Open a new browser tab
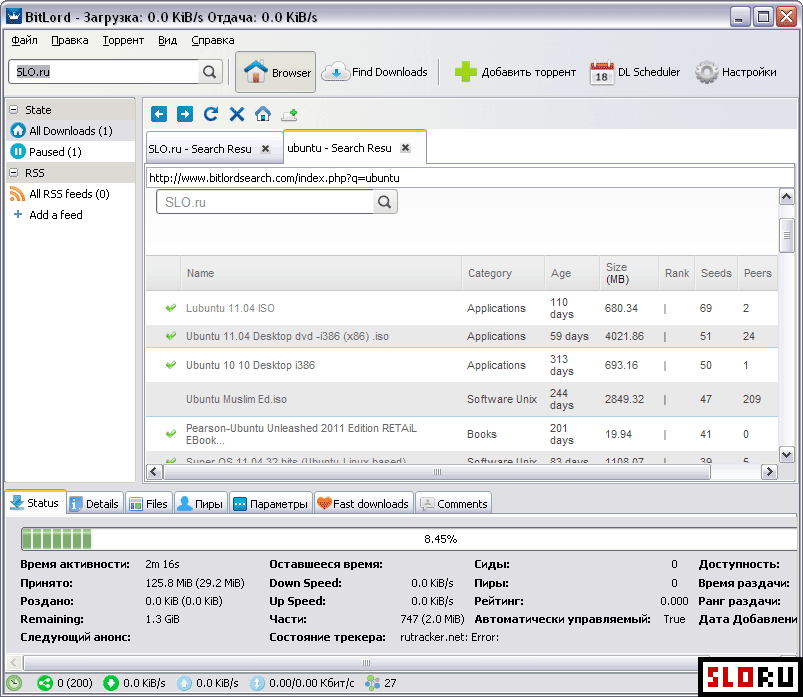Screen dimensions: 803x697 [x=289, y=114]
